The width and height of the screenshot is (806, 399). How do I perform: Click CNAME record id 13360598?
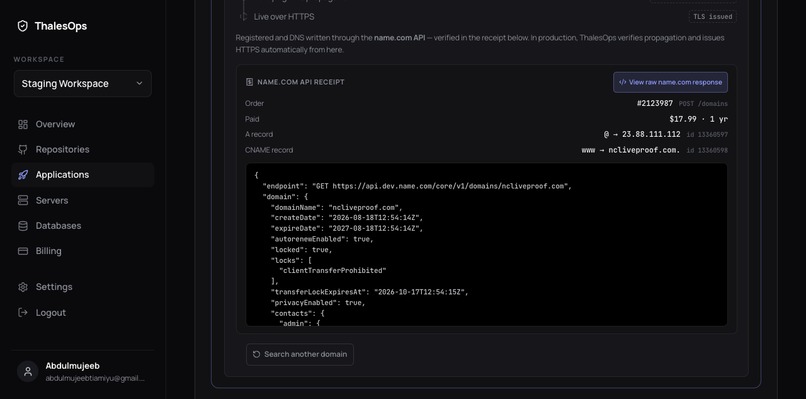click(707, 151)
